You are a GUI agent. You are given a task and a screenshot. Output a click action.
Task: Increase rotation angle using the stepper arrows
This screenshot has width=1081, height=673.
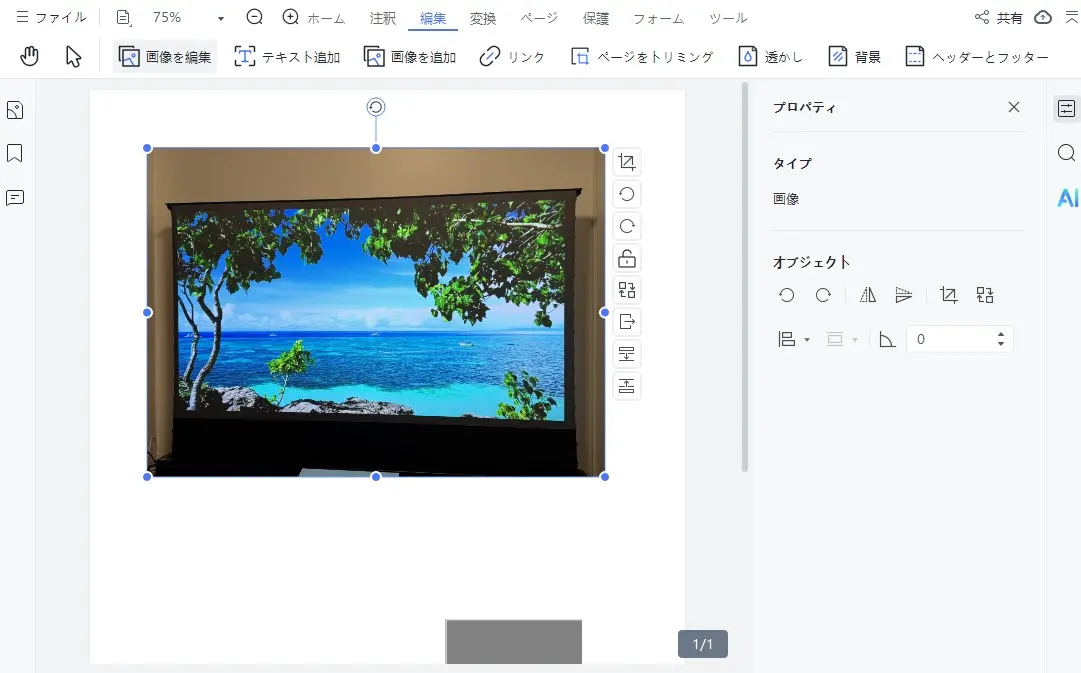[x=1000, y=334]
